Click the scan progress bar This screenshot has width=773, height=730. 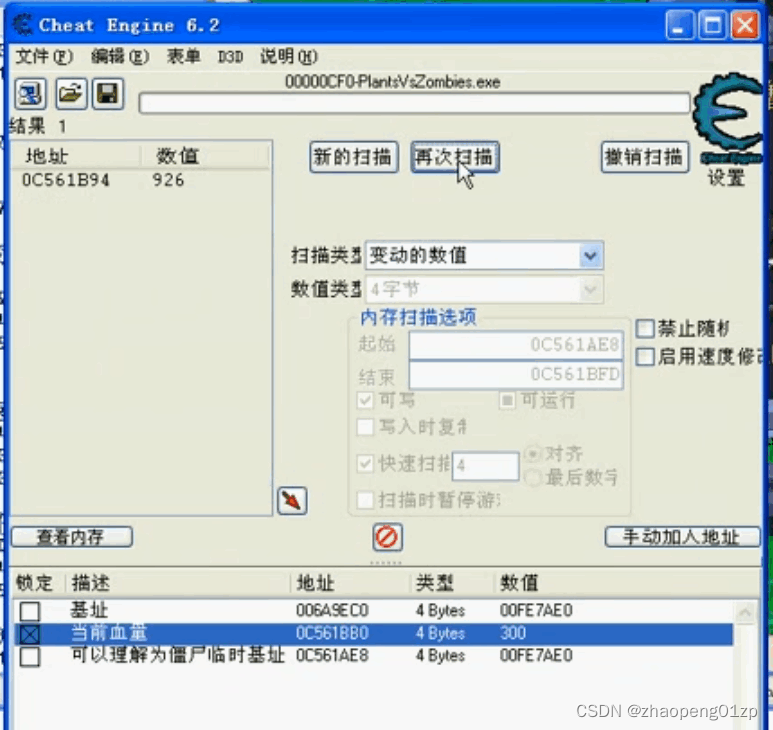coord(414,104)
